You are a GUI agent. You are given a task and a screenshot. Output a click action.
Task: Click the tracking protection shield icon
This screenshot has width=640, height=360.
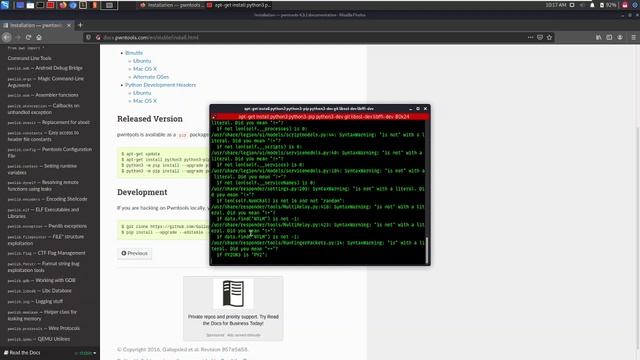88,37
